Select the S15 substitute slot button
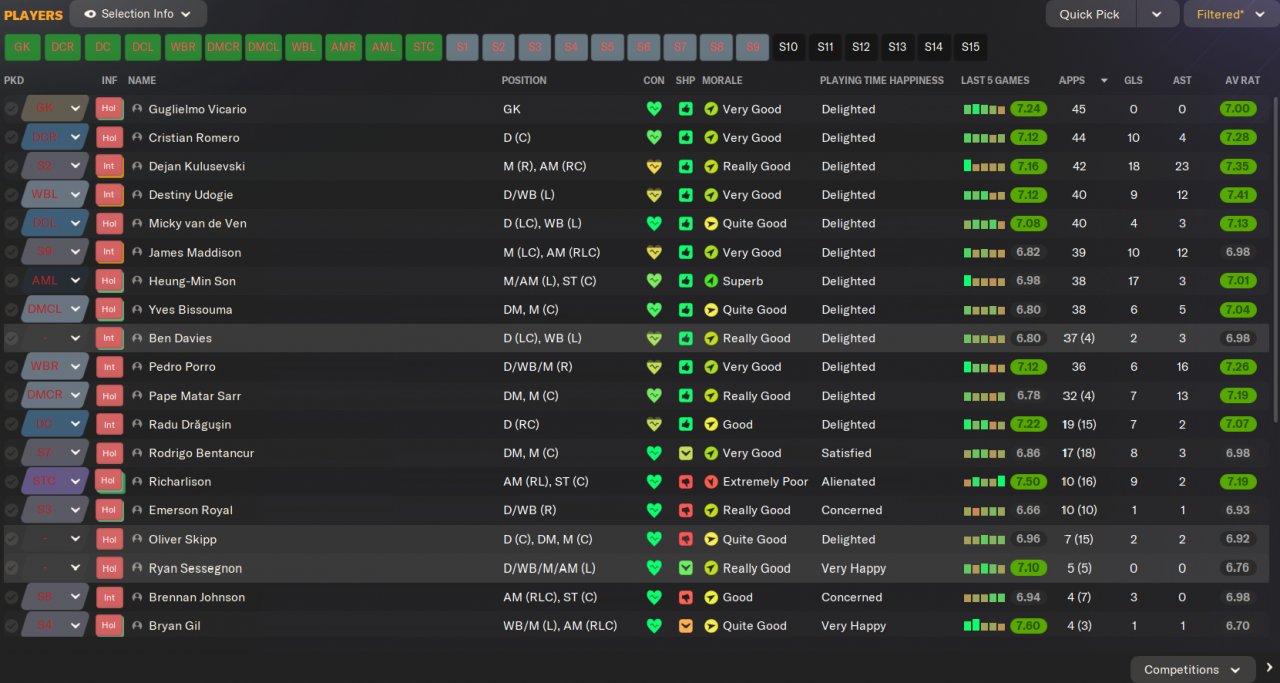1280x683 pixels. click(970, 47)
